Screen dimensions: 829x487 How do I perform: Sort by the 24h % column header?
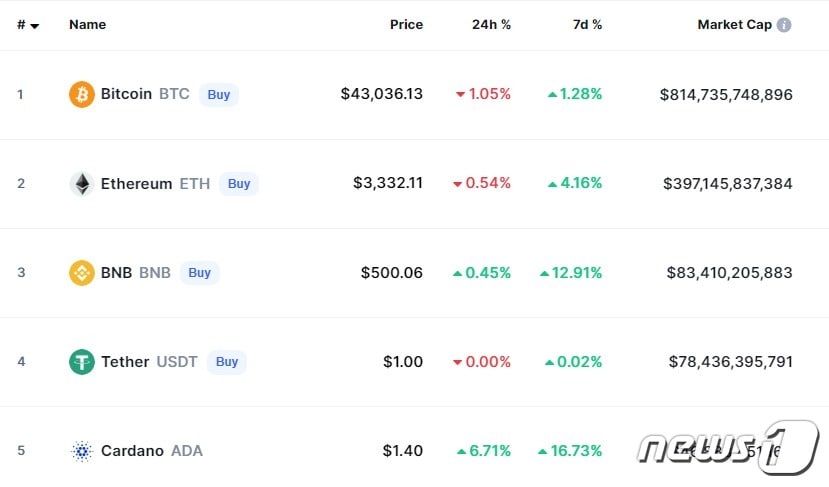[x=491, y=25]
